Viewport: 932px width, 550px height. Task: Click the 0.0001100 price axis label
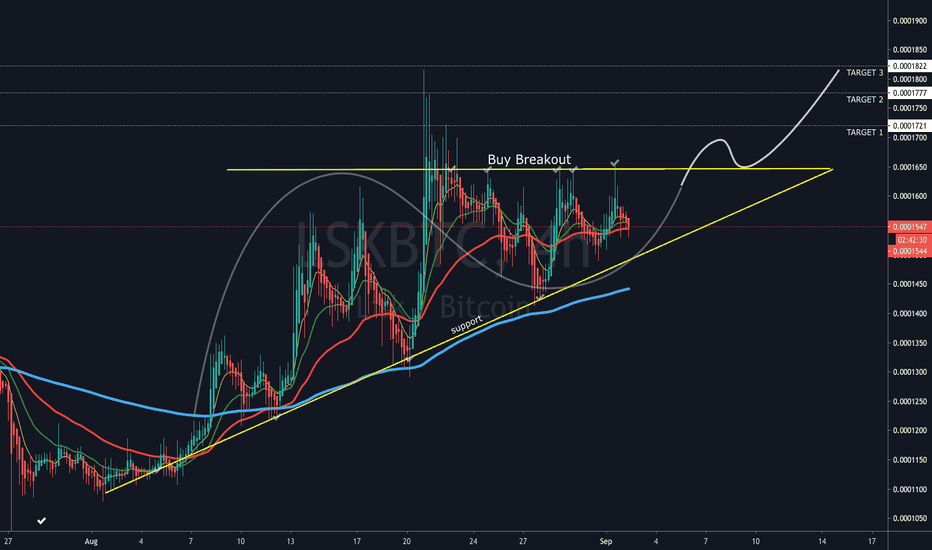pos(909,489)
